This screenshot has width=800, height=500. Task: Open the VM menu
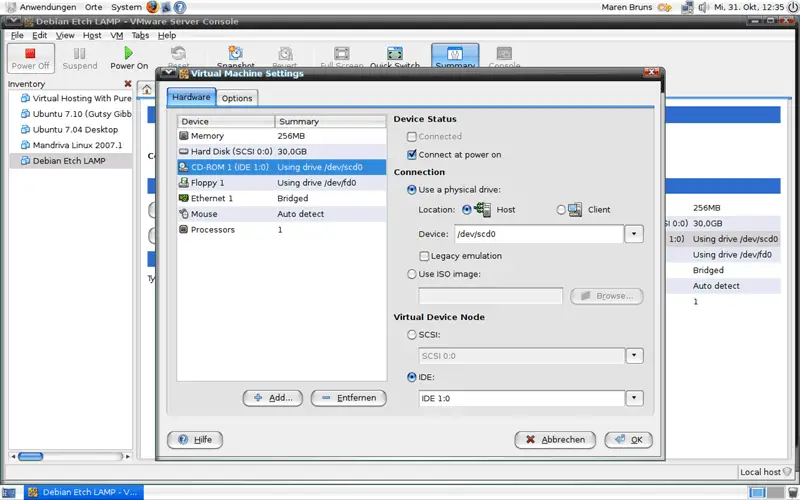pos(117,35)
